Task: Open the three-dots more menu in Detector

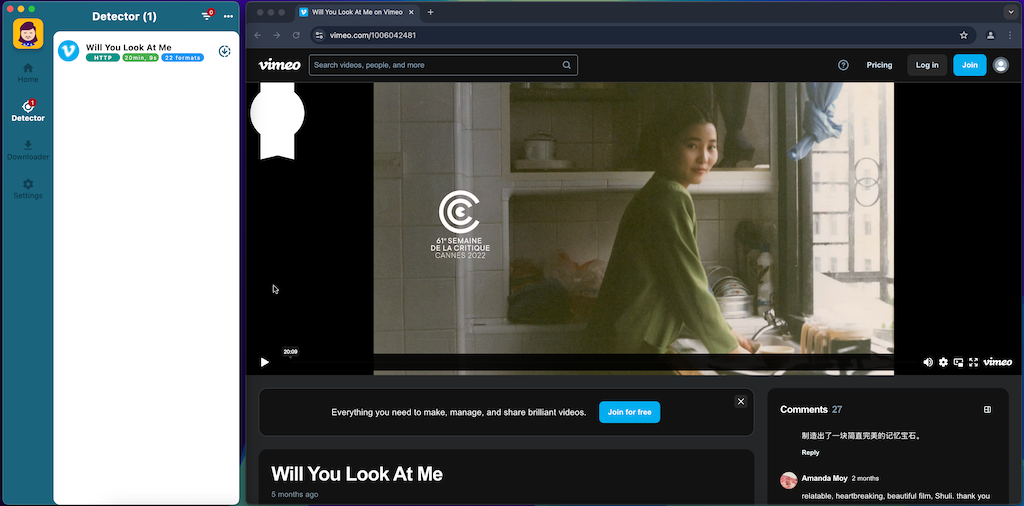Action: 228,16
